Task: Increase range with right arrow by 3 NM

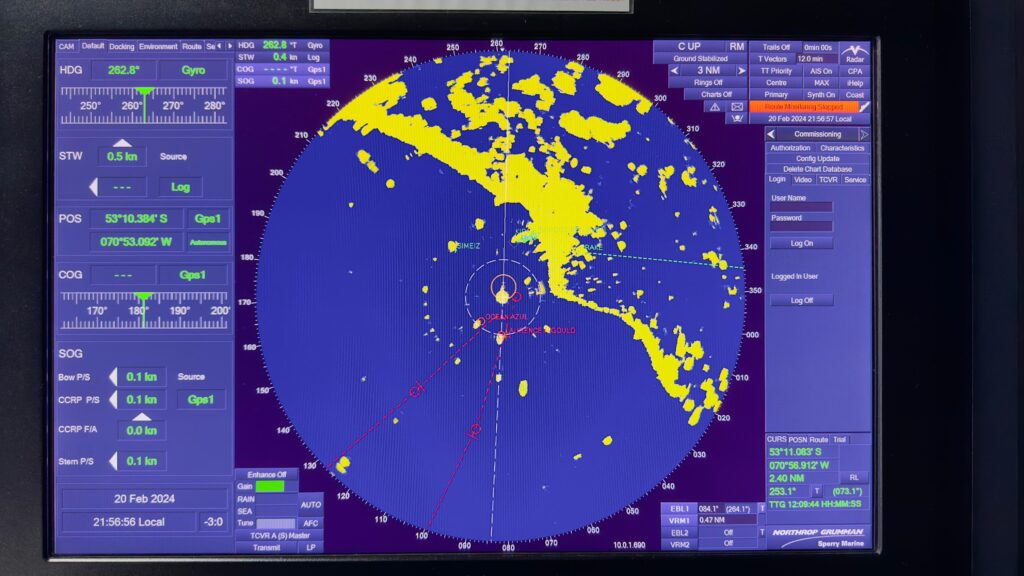Action: (x=740, y=71)
